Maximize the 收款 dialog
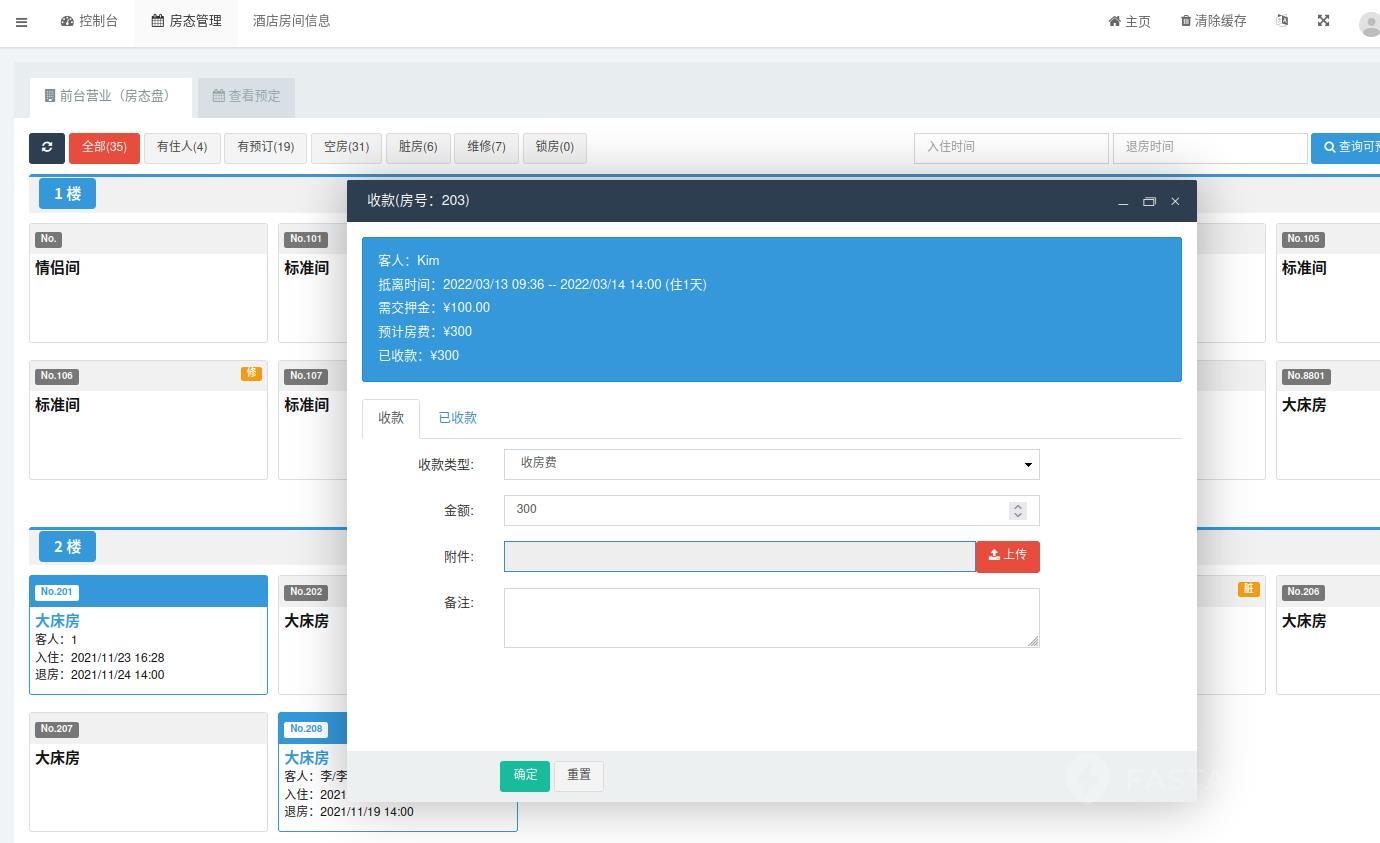The width and height of the screenshot is (1380, 843). 1149,202
